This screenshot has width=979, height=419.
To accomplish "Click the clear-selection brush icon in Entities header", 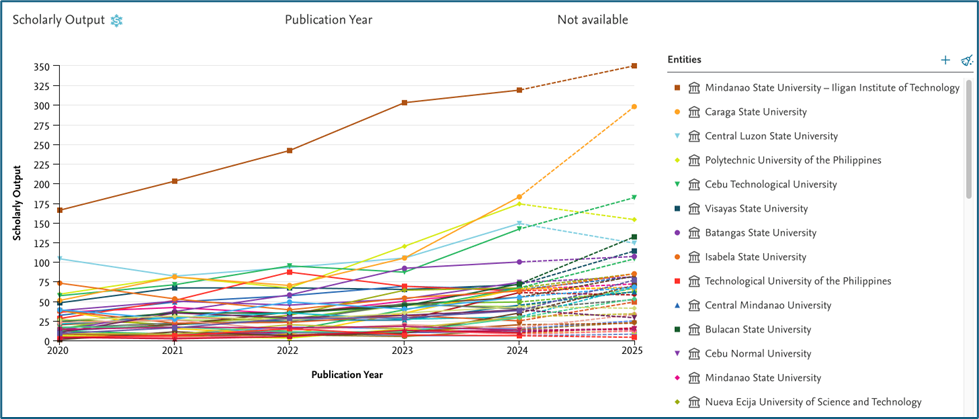I will (x=966, y=61).
